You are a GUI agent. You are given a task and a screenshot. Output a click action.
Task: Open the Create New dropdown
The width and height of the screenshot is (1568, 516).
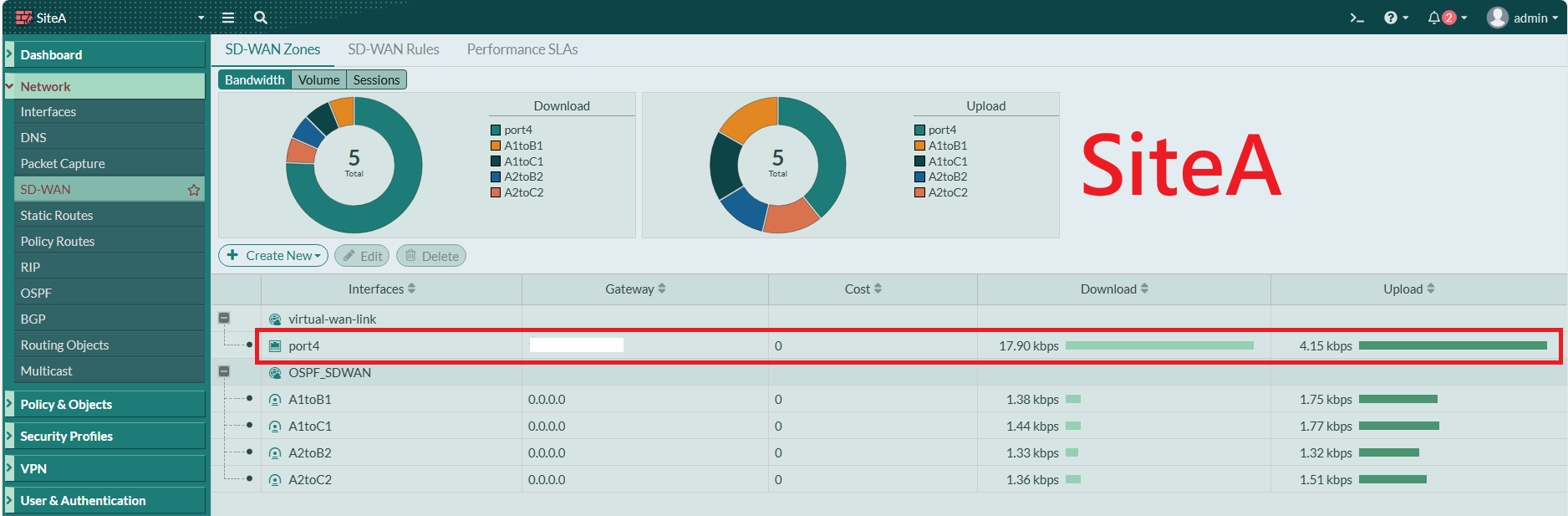tap(273, 256)
